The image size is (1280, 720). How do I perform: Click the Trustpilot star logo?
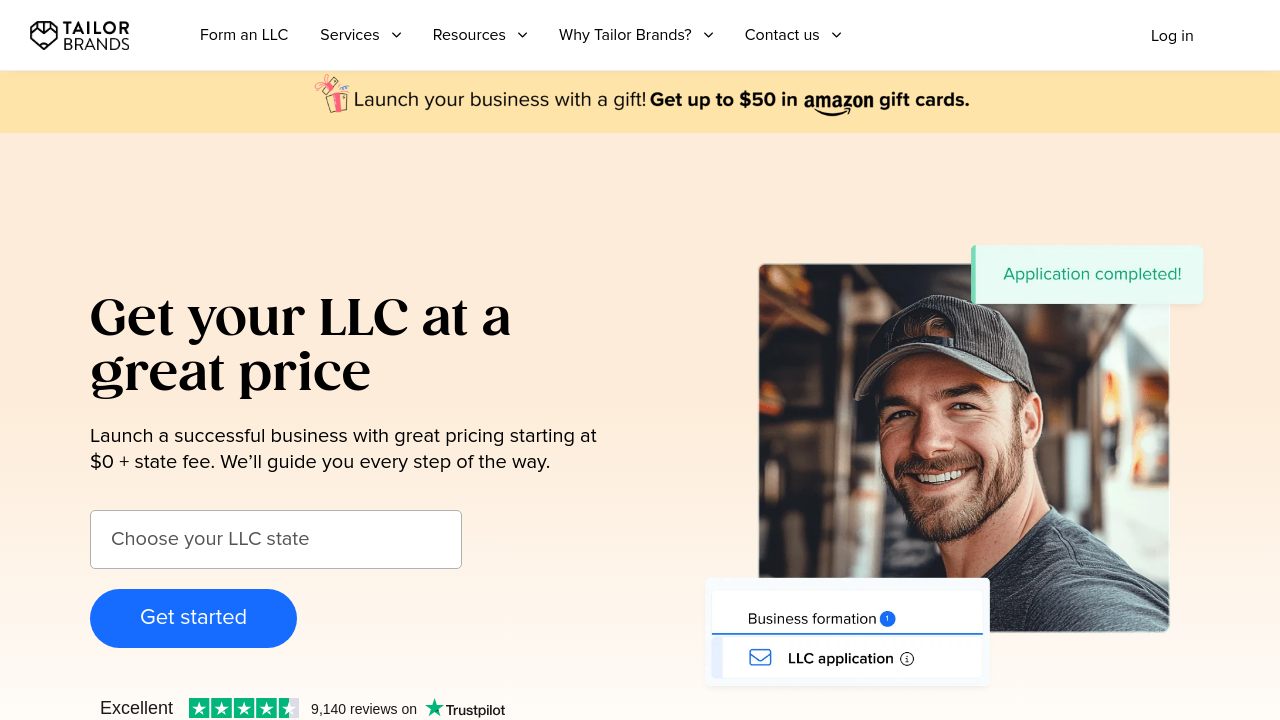[434, 708]
